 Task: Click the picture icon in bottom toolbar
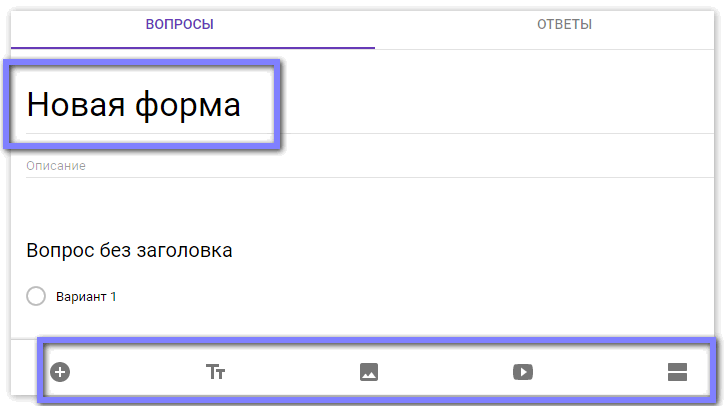369,372
